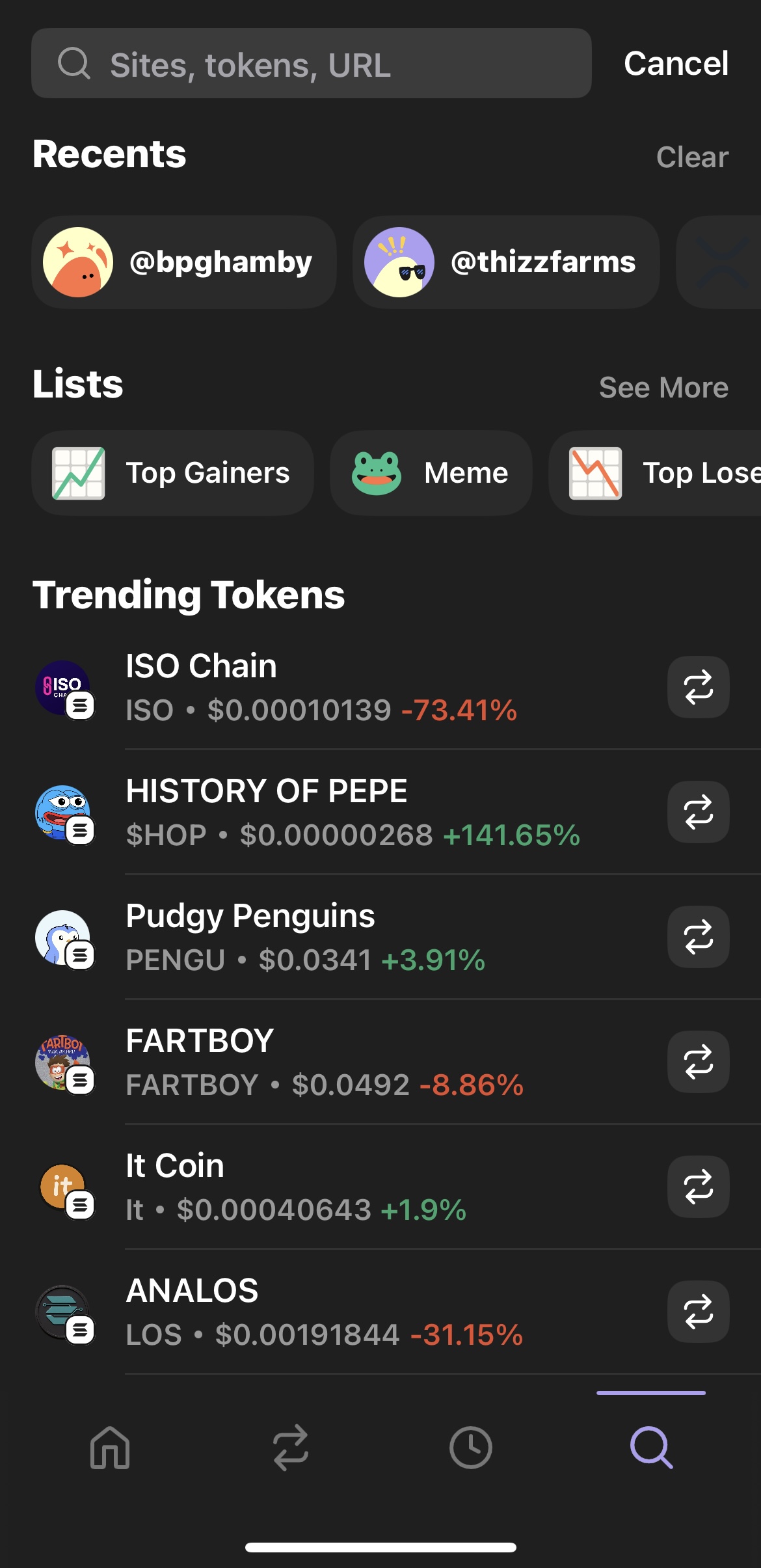
Task: Open recent profile @bpghamby
Action: pyautogui.click(x=183, y=262)
